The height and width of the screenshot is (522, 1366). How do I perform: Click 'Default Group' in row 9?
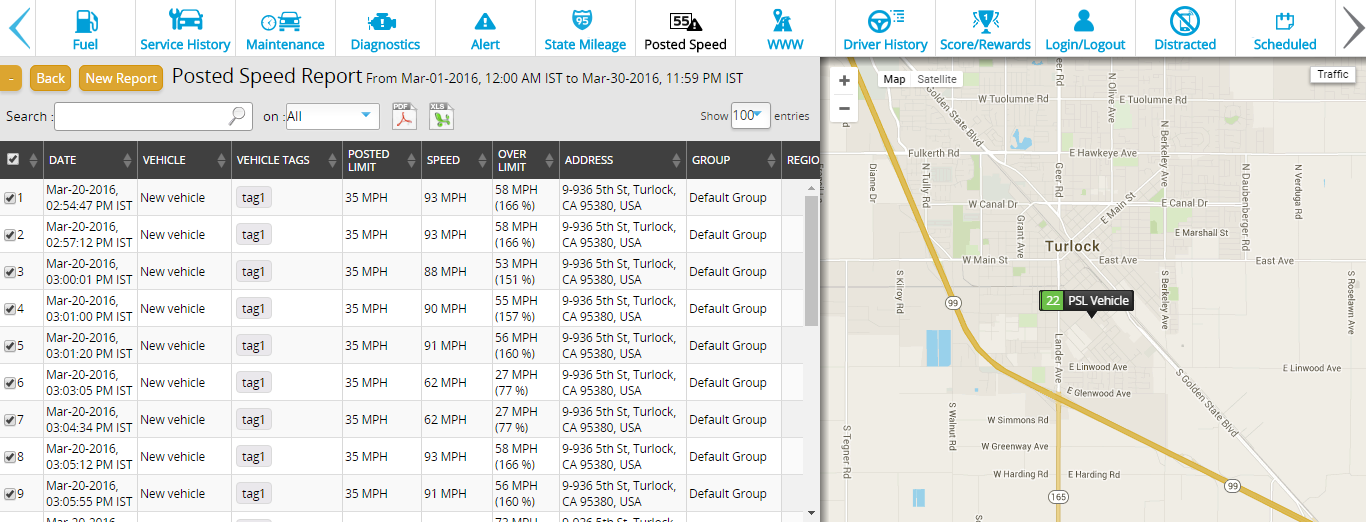728,494
